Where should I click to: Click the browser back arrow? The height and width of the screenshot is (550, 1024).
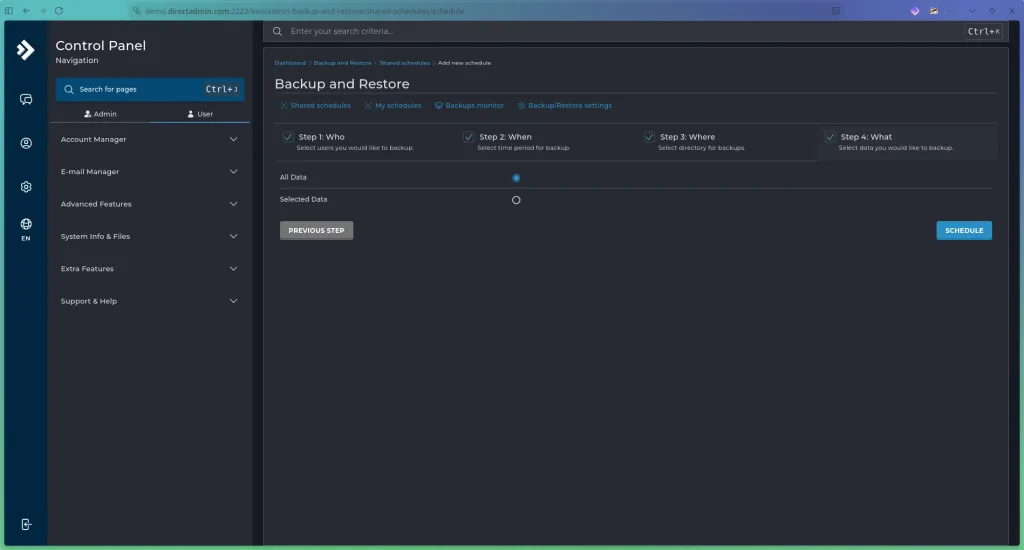coord(26,10)
